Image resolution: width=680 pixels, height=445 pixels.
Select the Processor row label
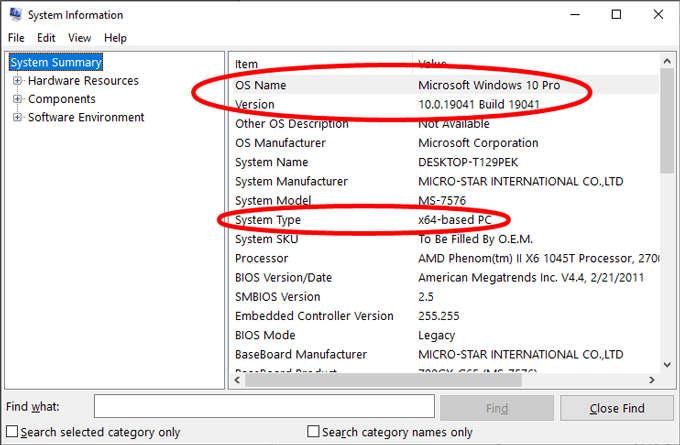[x=262, y=258]
